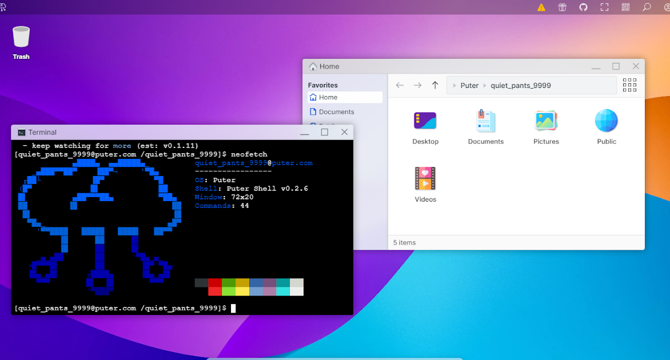
Task: Open the Videos folder icon
Action: tap(425, 179)
